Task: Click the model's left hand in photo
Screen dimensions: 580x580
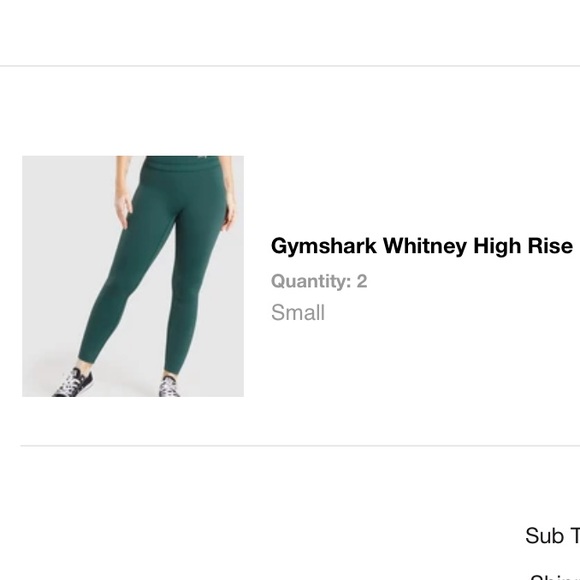Action: pos(124,209)
